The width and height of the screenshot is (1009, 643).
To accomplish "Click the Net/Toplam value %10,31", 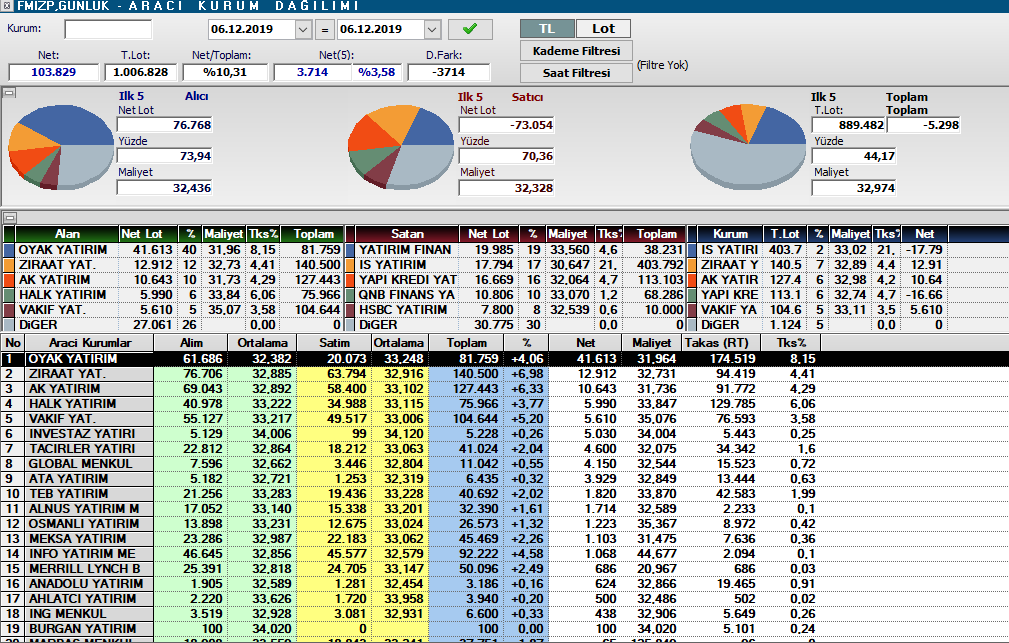I will 225,72.
